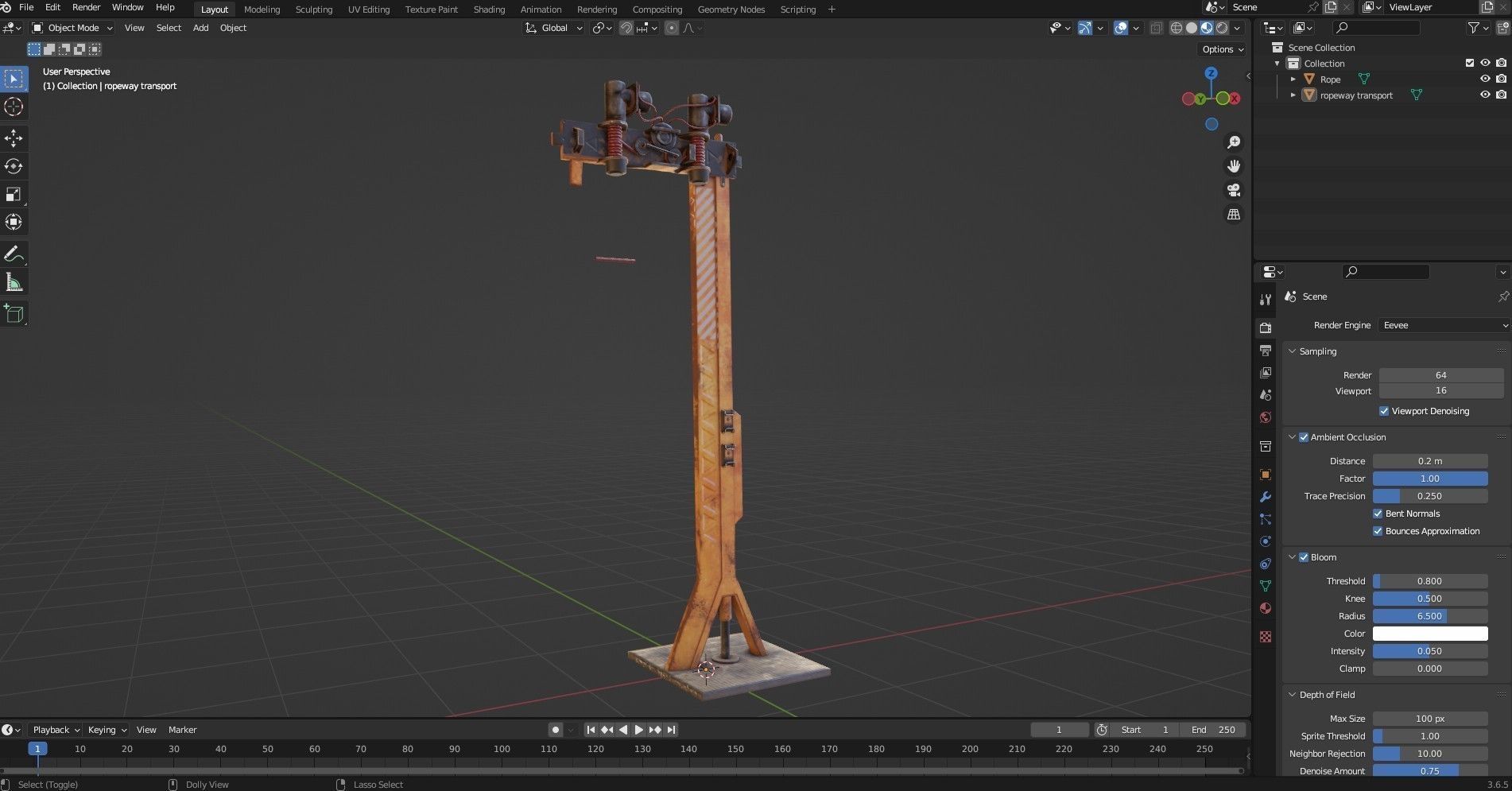The width and height of the screenshot is (1512, 791).
Task: Expand the ropeway transport tree item
Action: (x=1293, y=95)
